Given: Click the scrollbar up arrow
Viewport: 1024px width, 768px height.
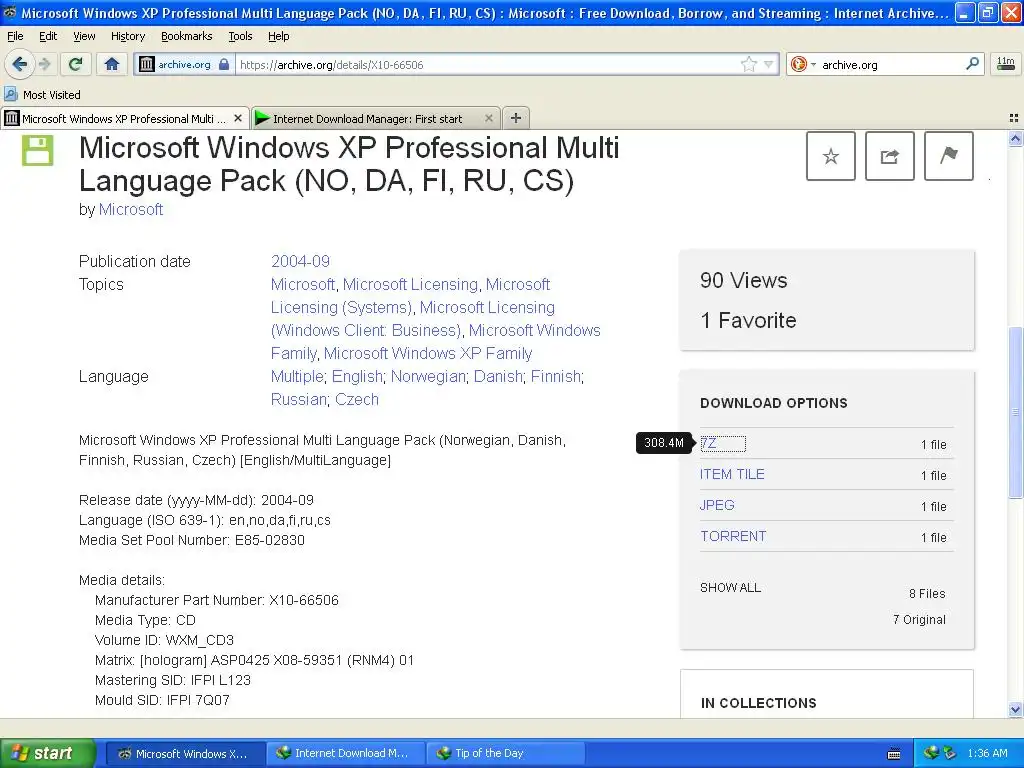Looking at the screenshot, I should coord(1015,138).
